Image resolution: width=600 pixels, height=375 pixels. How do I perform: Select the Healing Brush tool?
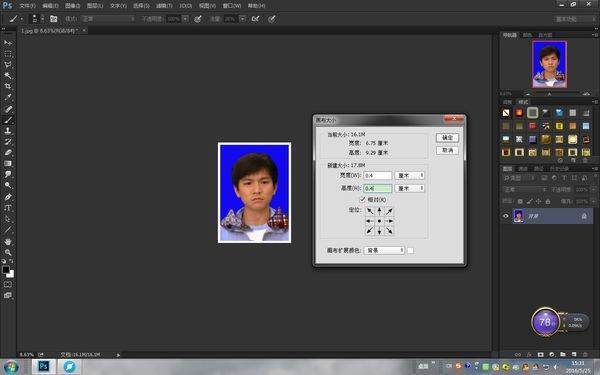pyautogui.click(x=8, y=109)
